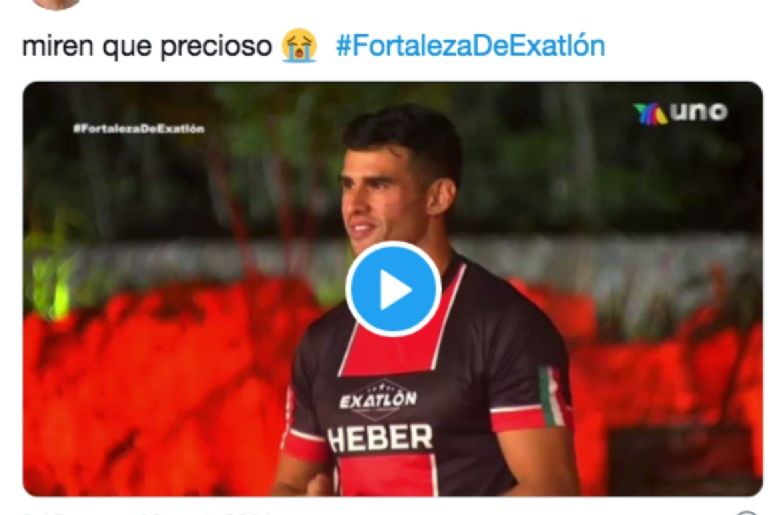Open the profile avatar above the tweet
This screenshot has width=768, height=515.
56,4
